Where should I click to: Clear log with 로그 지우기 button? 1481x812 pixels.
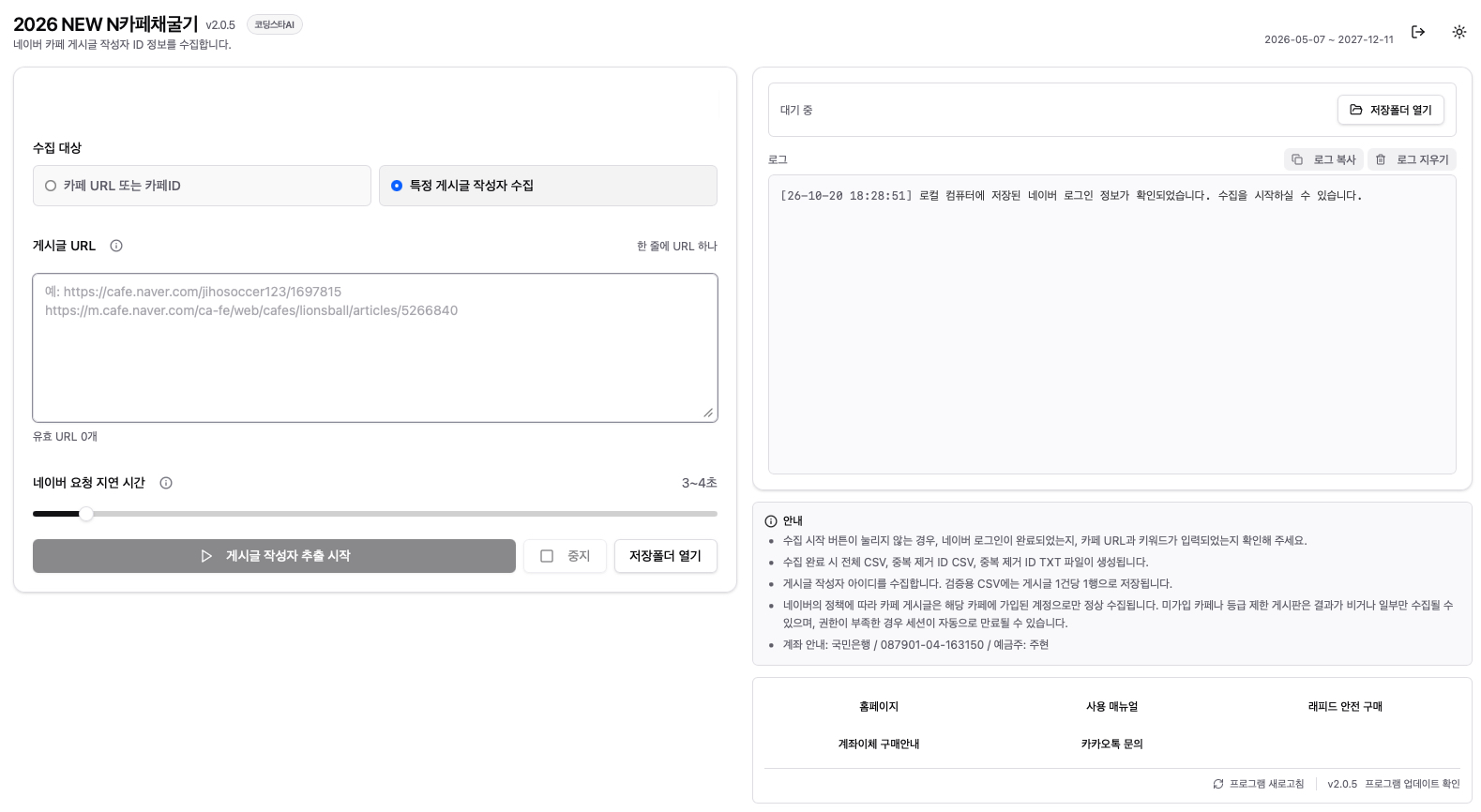pyautogui.click(x=1412, y=159)
